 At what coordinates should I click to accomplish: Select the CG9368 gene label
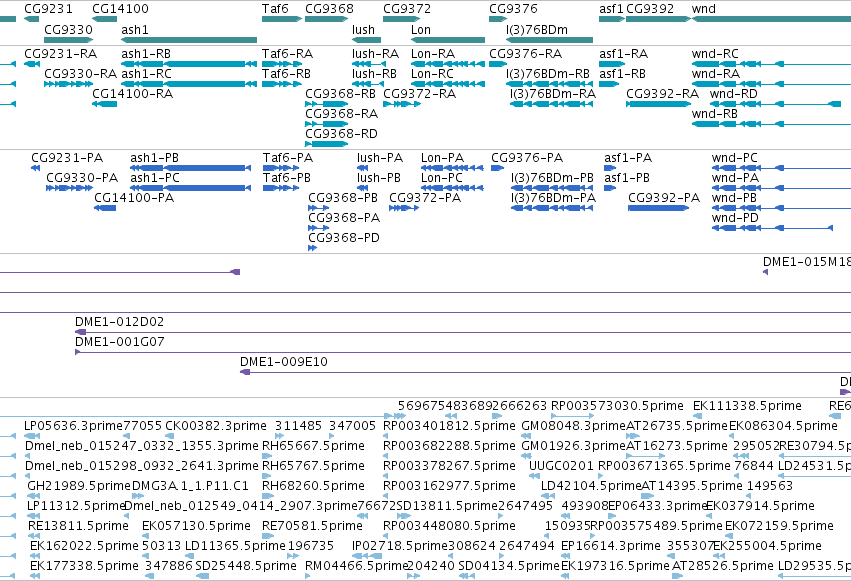coord(329,9)
